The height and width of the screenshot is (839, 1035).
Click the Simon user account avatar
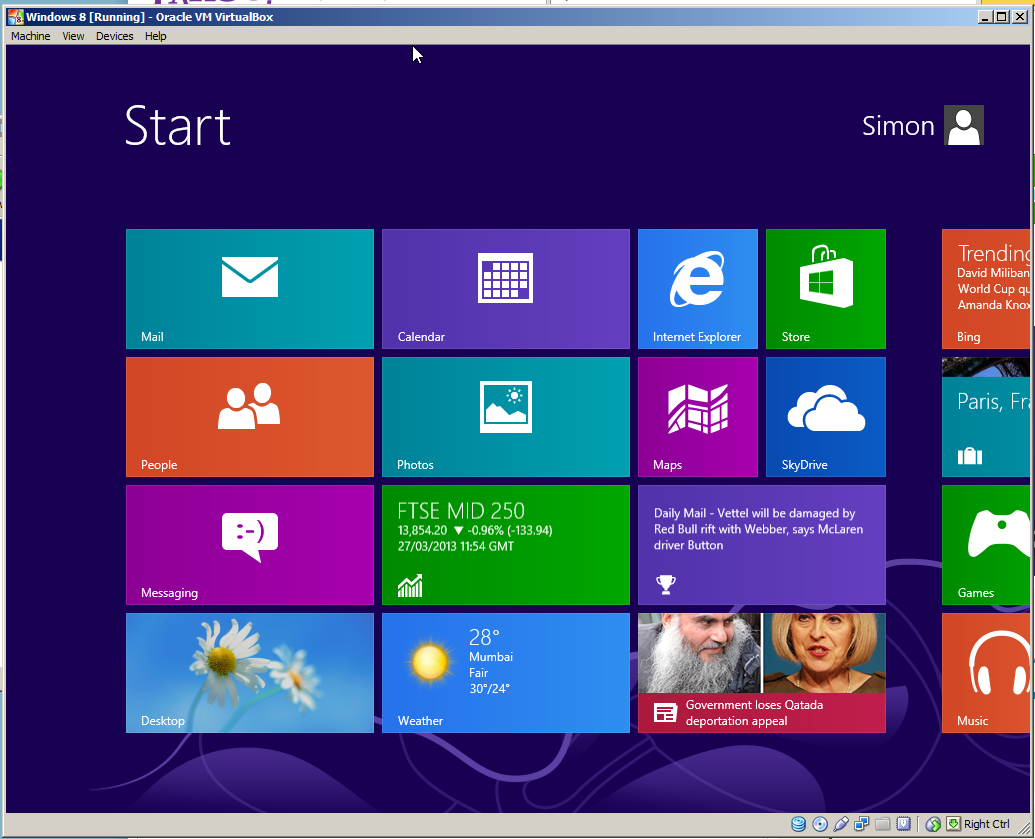coord(964,125)
